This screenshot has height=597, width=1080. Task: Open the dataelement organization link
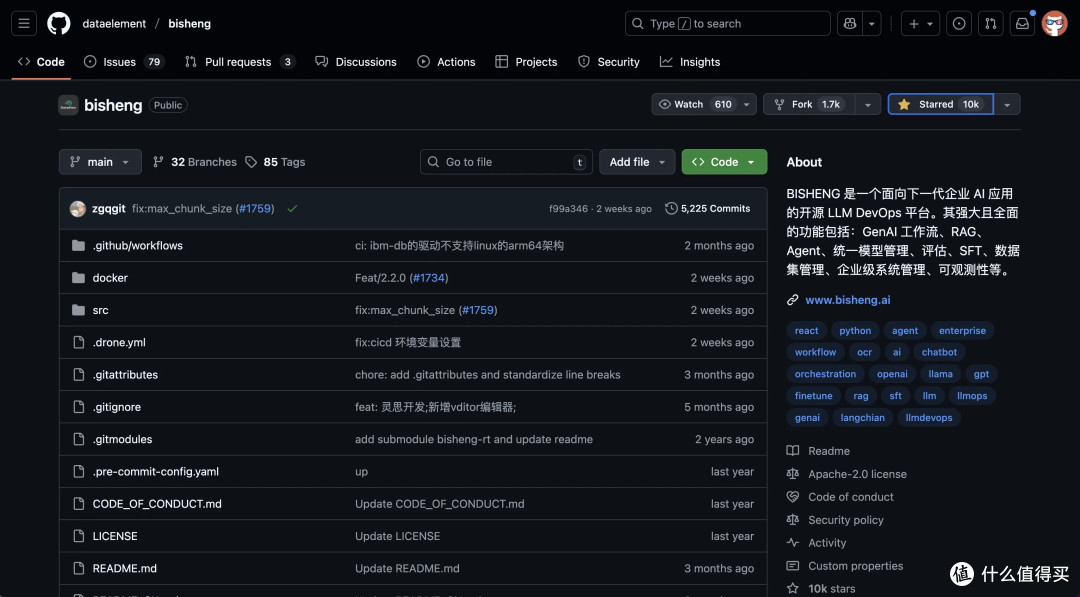click(114, 23)
